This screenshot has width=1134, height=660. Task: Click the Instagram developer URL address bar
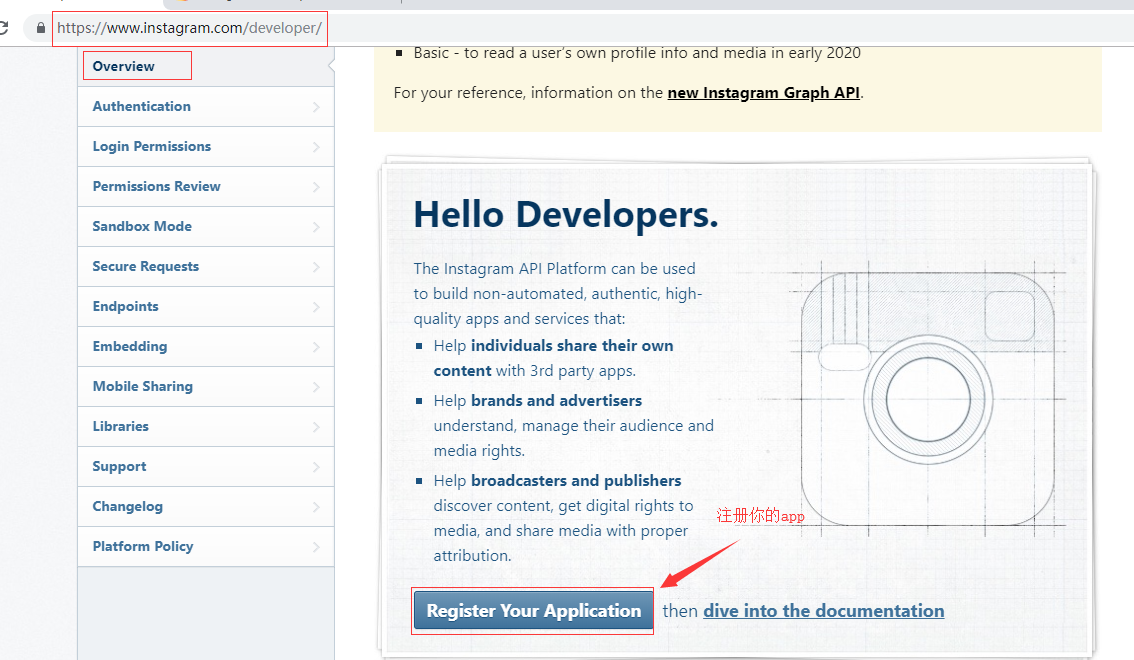pos(189,28)
